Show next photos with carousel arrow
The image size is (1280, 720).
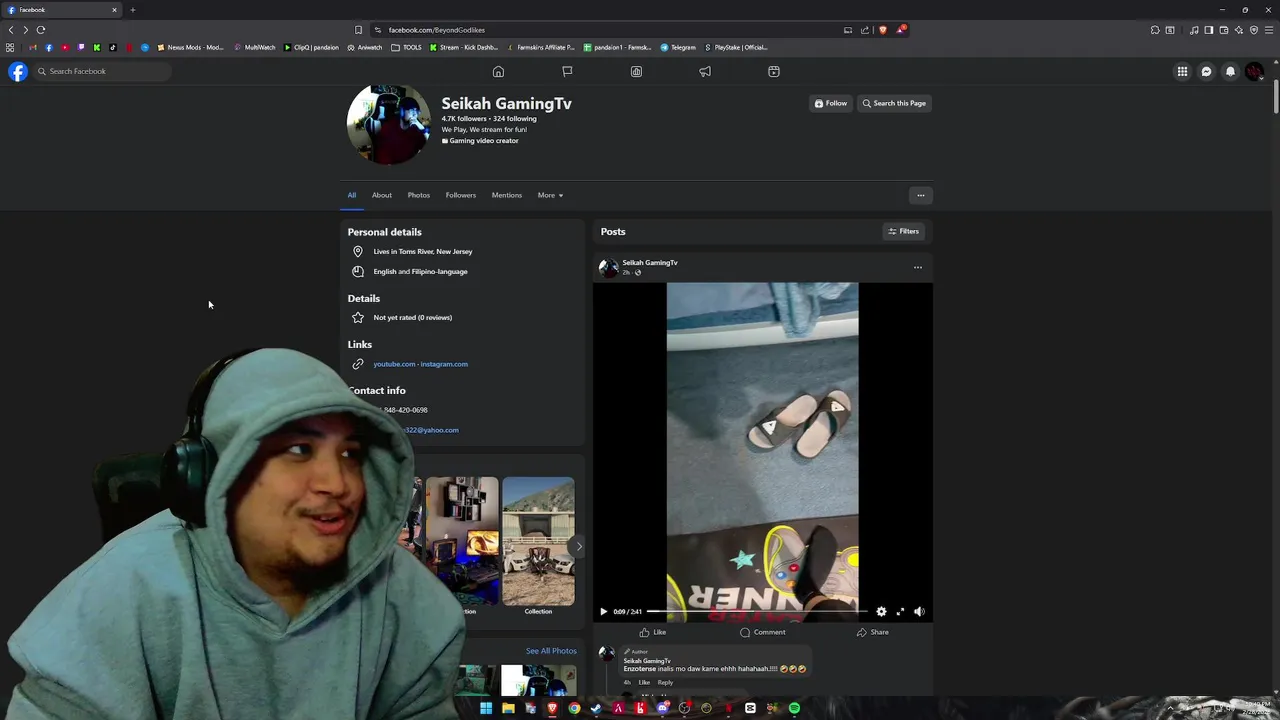click(578, 546)
